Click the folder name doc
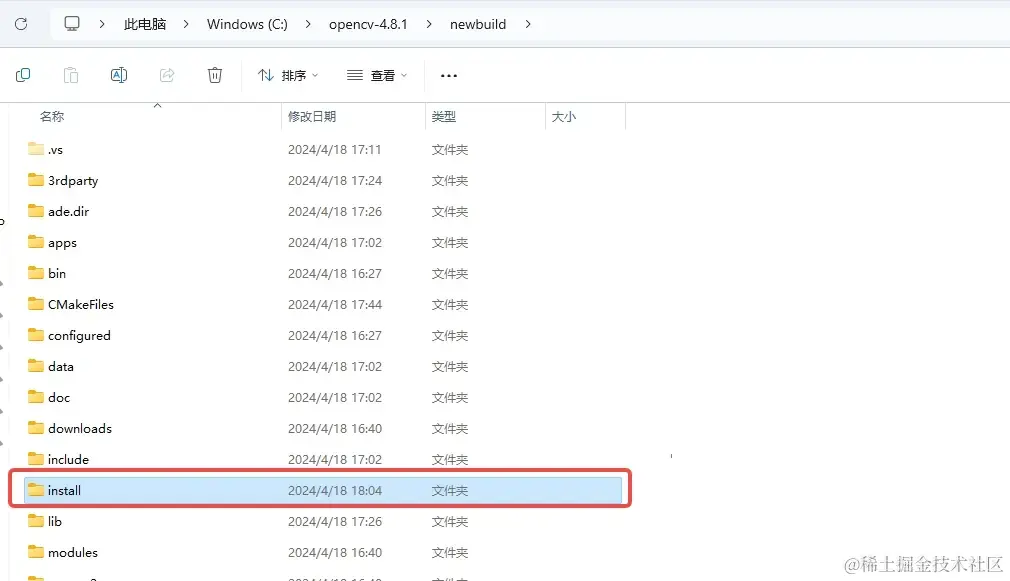This screenshot has width=1010, height=581. [59, 397]
